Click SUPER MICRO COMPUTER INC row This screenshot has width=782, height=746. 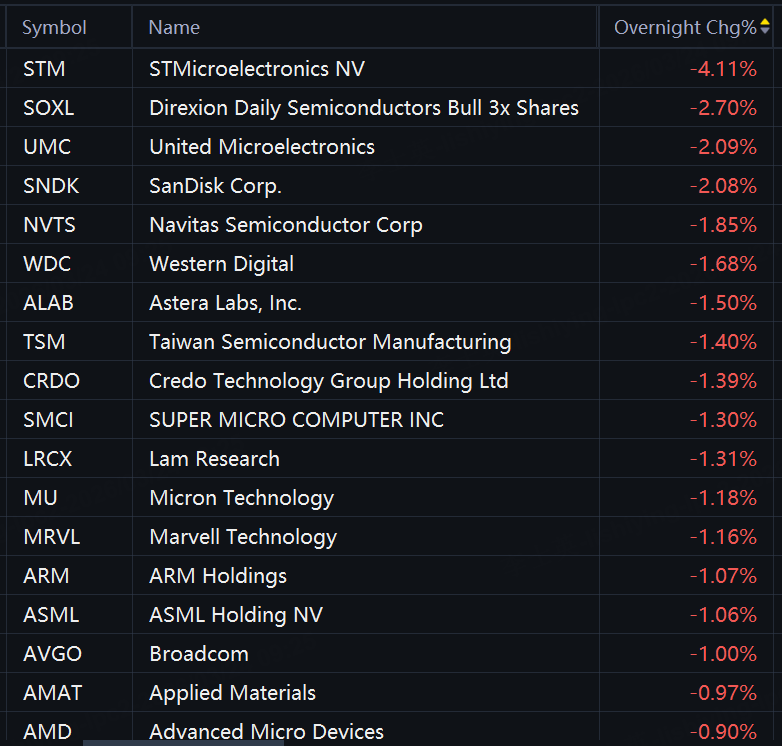point(296,420)
